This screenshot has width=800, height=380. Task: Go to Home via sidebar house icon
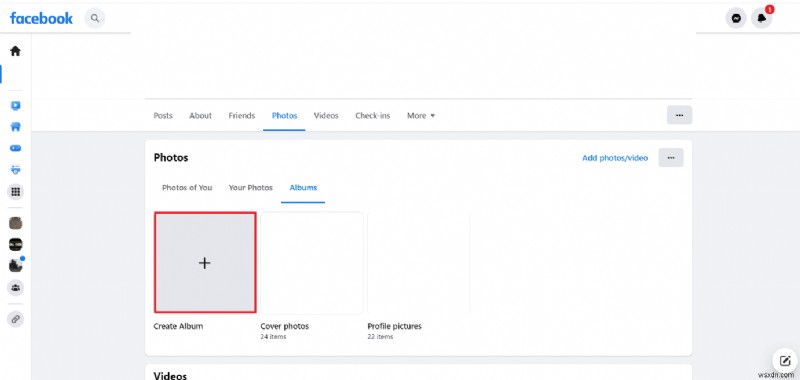pyautogui.click(x=15, y=51)
